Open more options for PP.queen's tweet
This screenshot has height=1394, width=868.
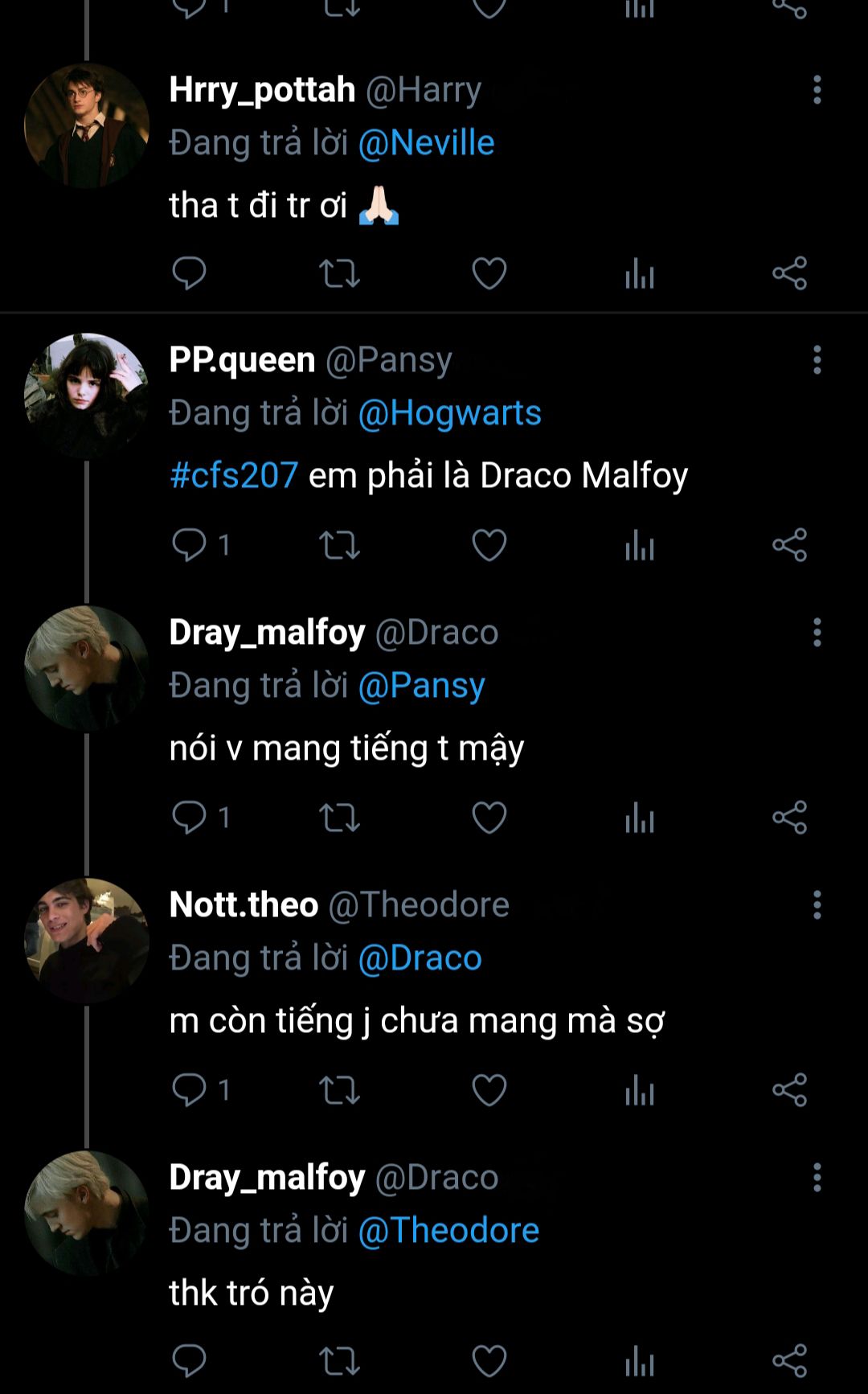[817, 360]
